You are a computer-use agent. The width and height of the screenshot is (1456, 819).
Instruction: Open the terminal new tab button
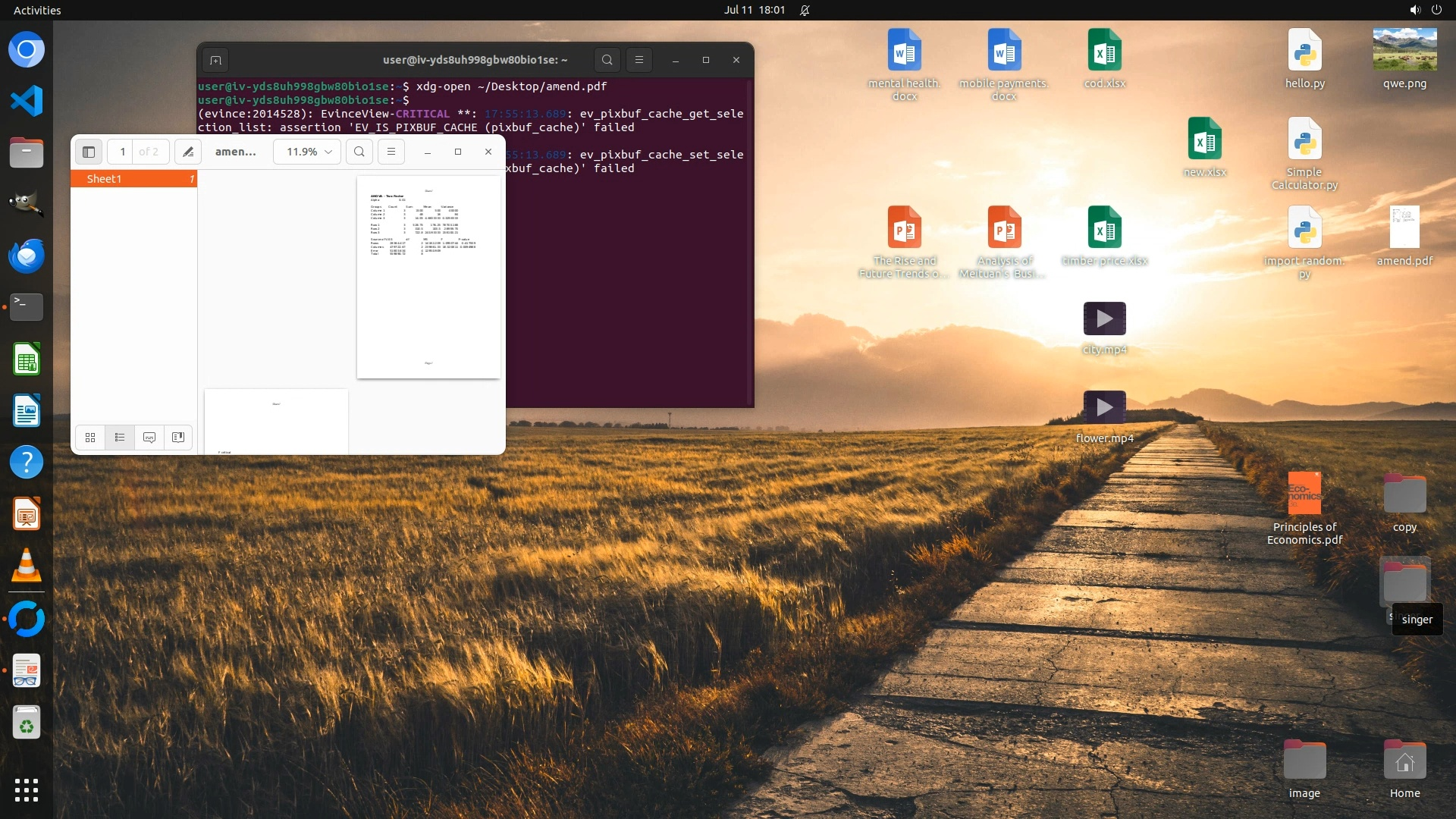tap(215, 60)
